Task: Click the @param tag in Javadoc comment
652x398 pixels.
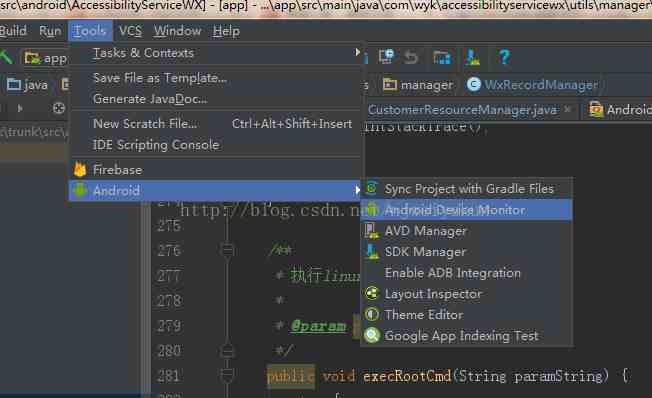Action: [x=319, y=326]
